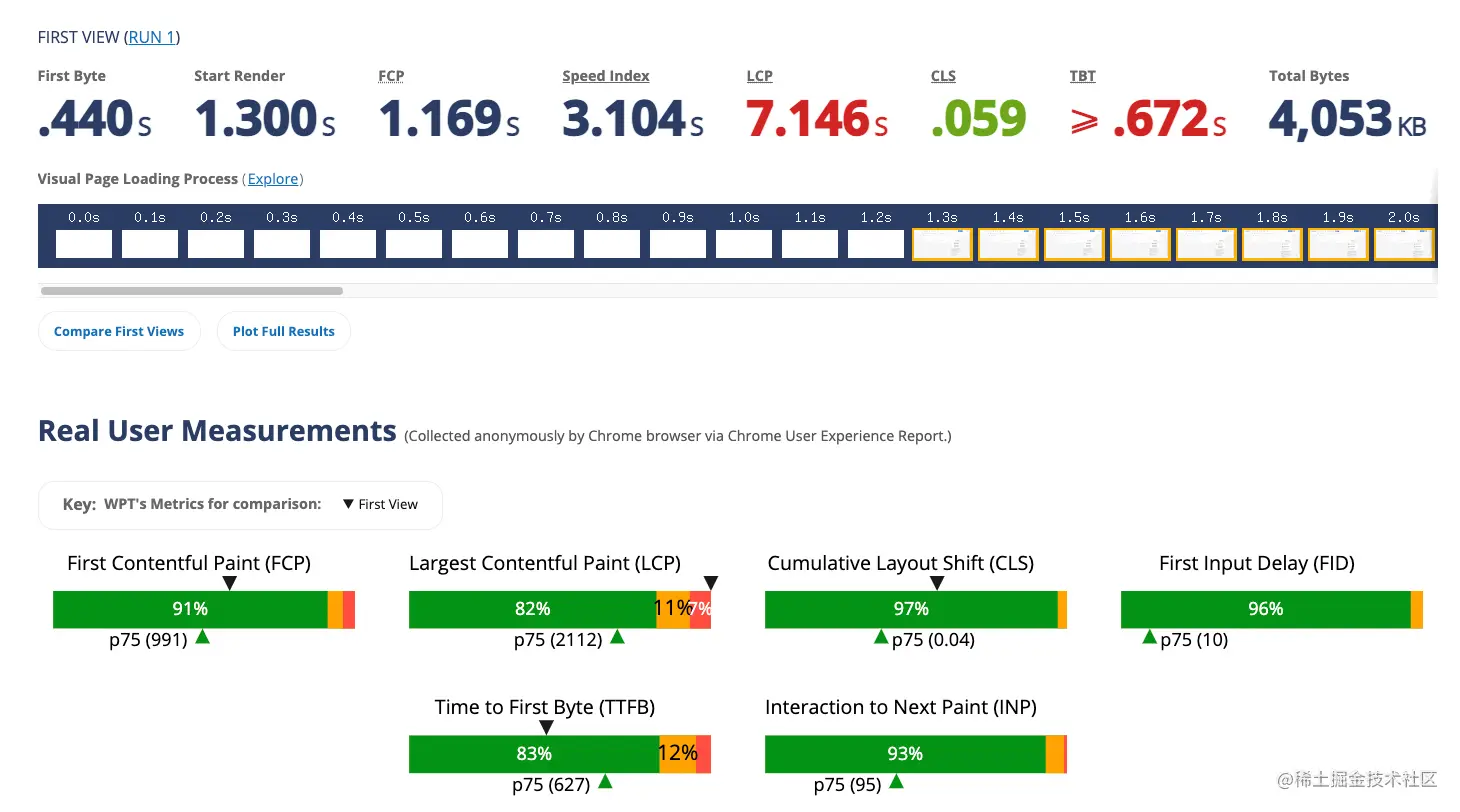Click the 7.146 s LCP value
The width and height of the screenshot is (1460, 812).
click(817, 119)
